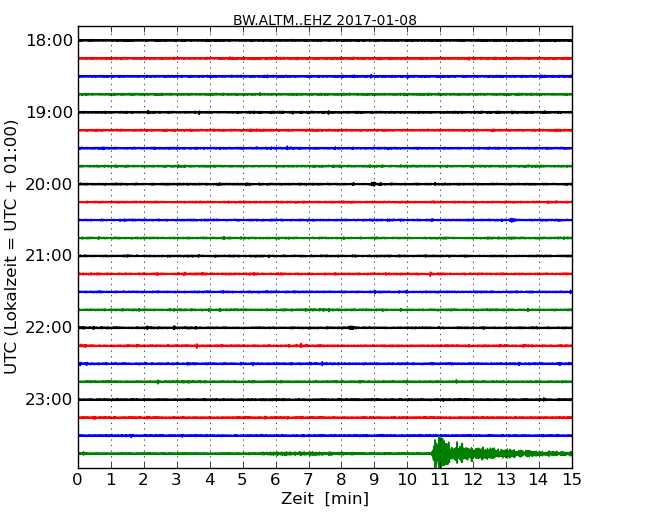Screen dimensions: 650x520
Task: Click the x-axis tick label 15
Action: 572,480
